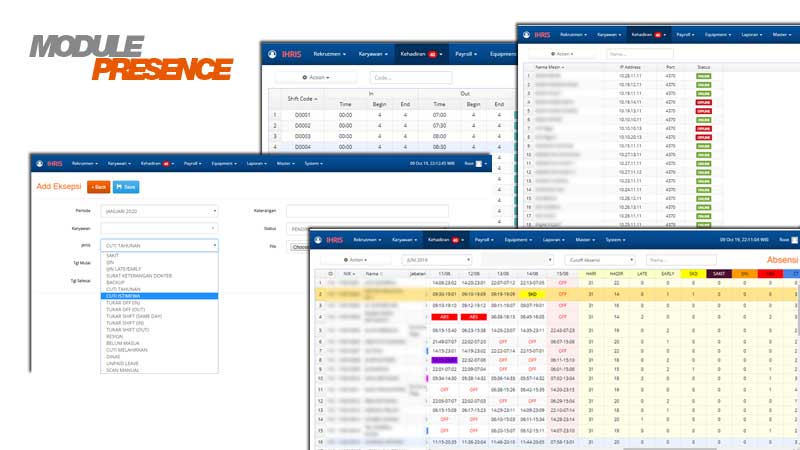Open Payroll menu in Add Eksepsi window
Image resolution: width=800 pixels, height=450 pixels.
(x=192, y=164)
